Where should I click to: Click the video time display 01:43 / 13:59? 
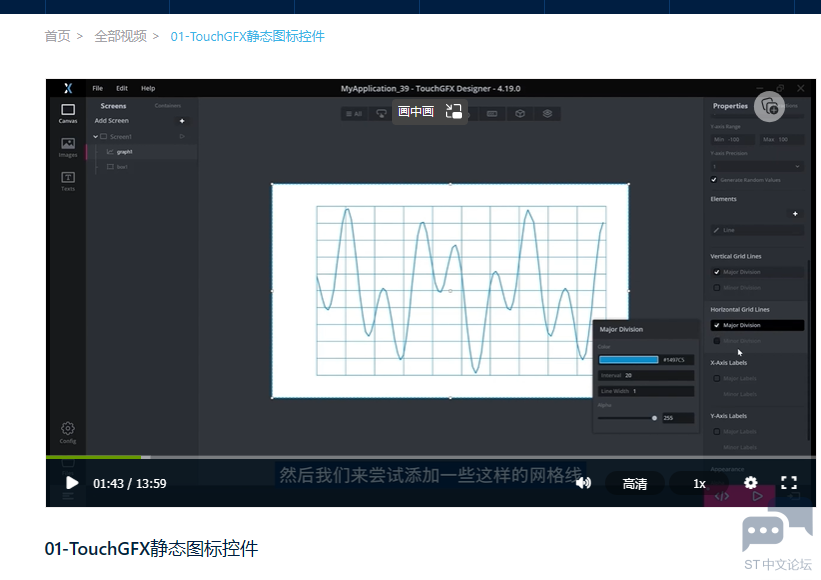pos(130,484)
